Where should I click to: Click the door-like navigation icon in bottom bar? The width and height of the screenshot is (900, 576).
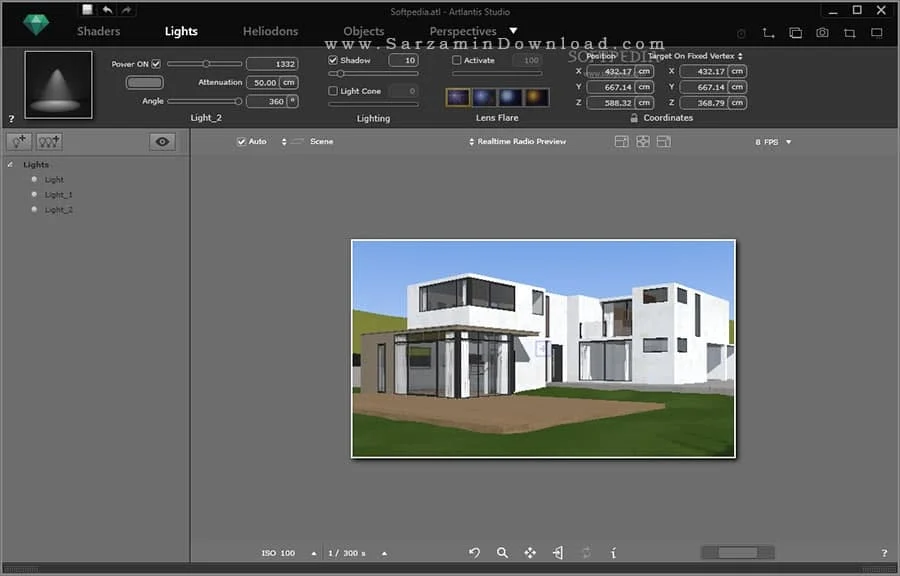(558, 552)
